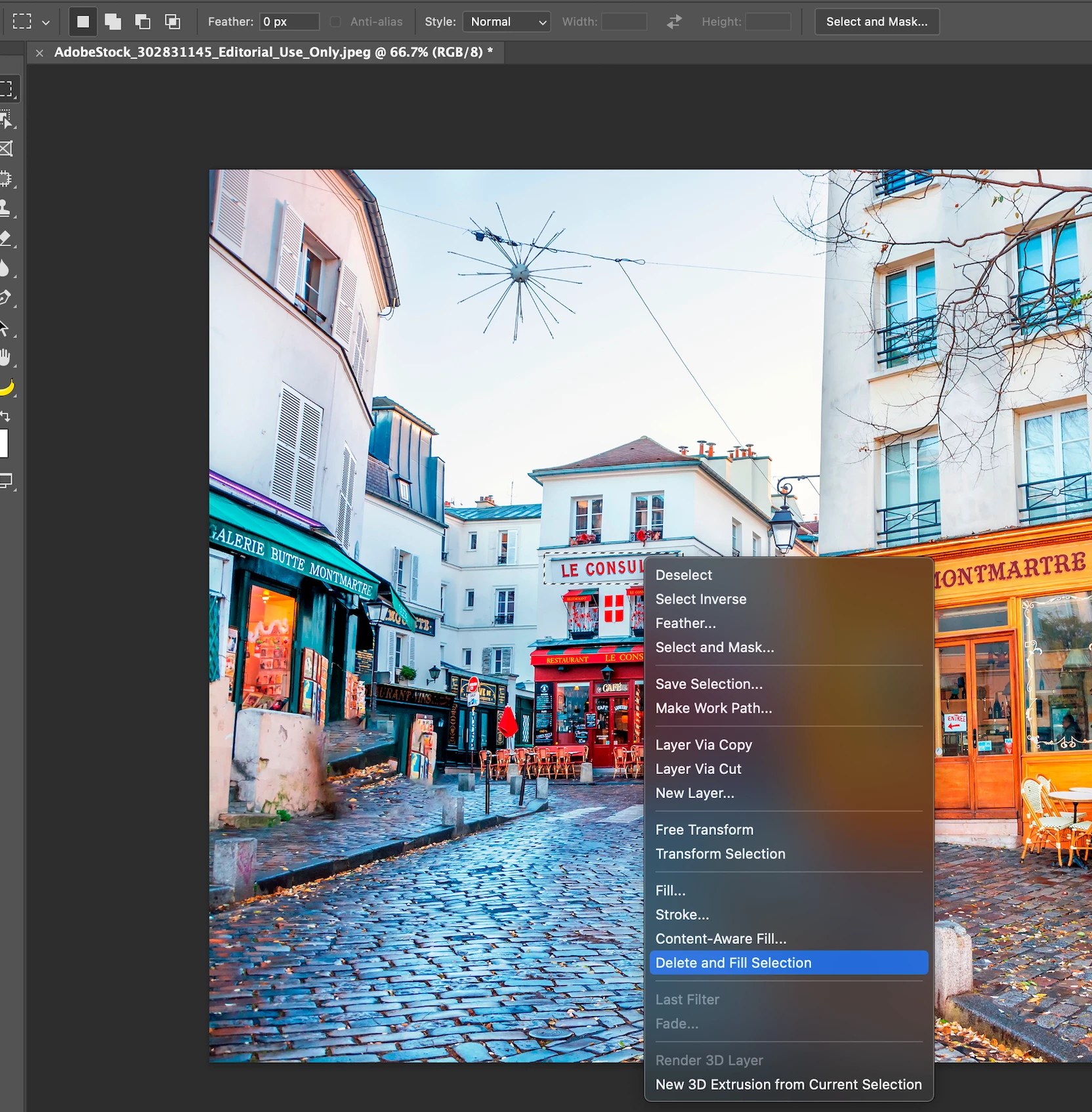
Task: Select the Rectangular Marquee tool in the side toolbar
Action: [7, 89]
